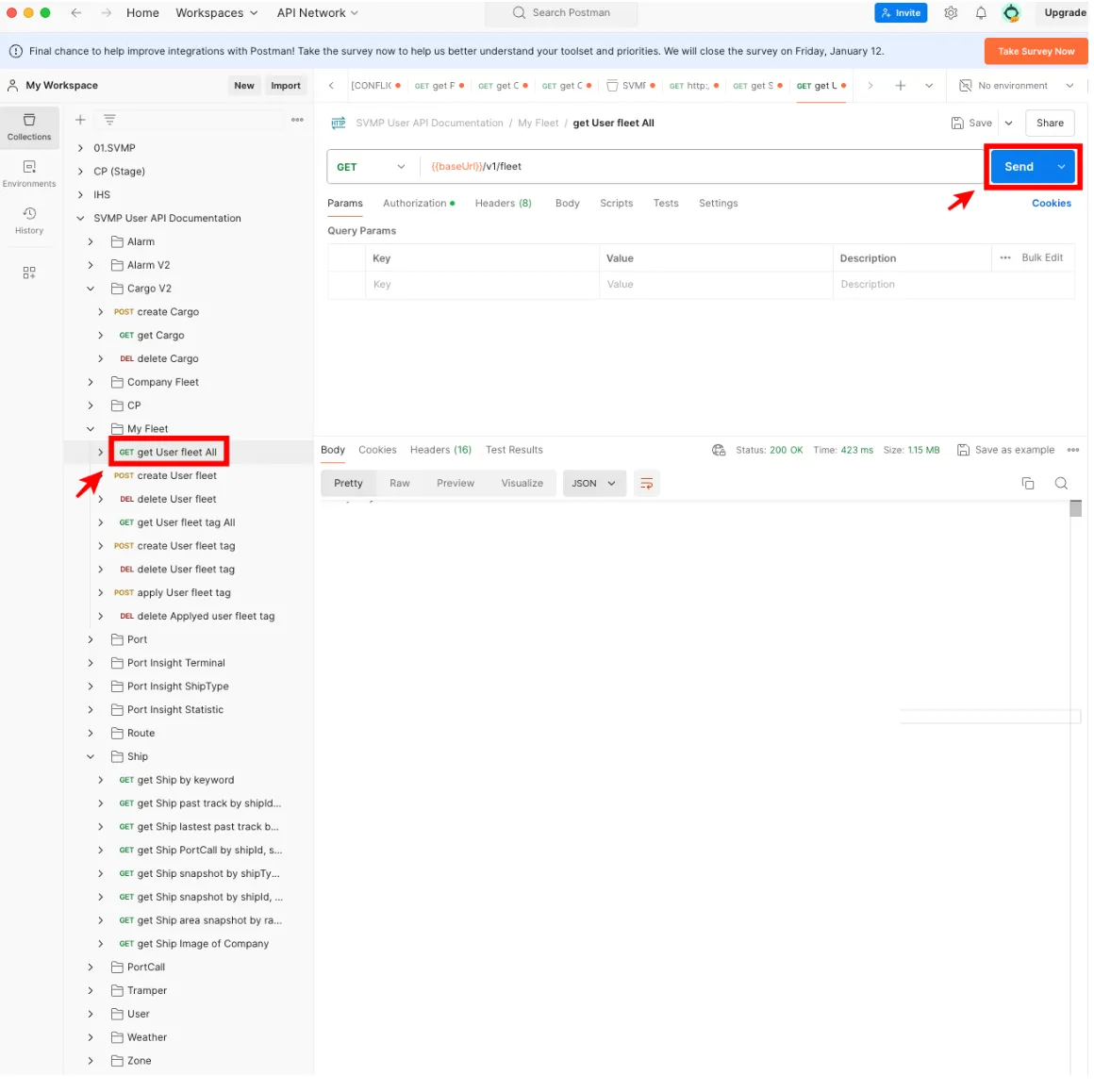Switch to the Headers (8) request tab
1094x1092 pixels.
coord(504,204)
